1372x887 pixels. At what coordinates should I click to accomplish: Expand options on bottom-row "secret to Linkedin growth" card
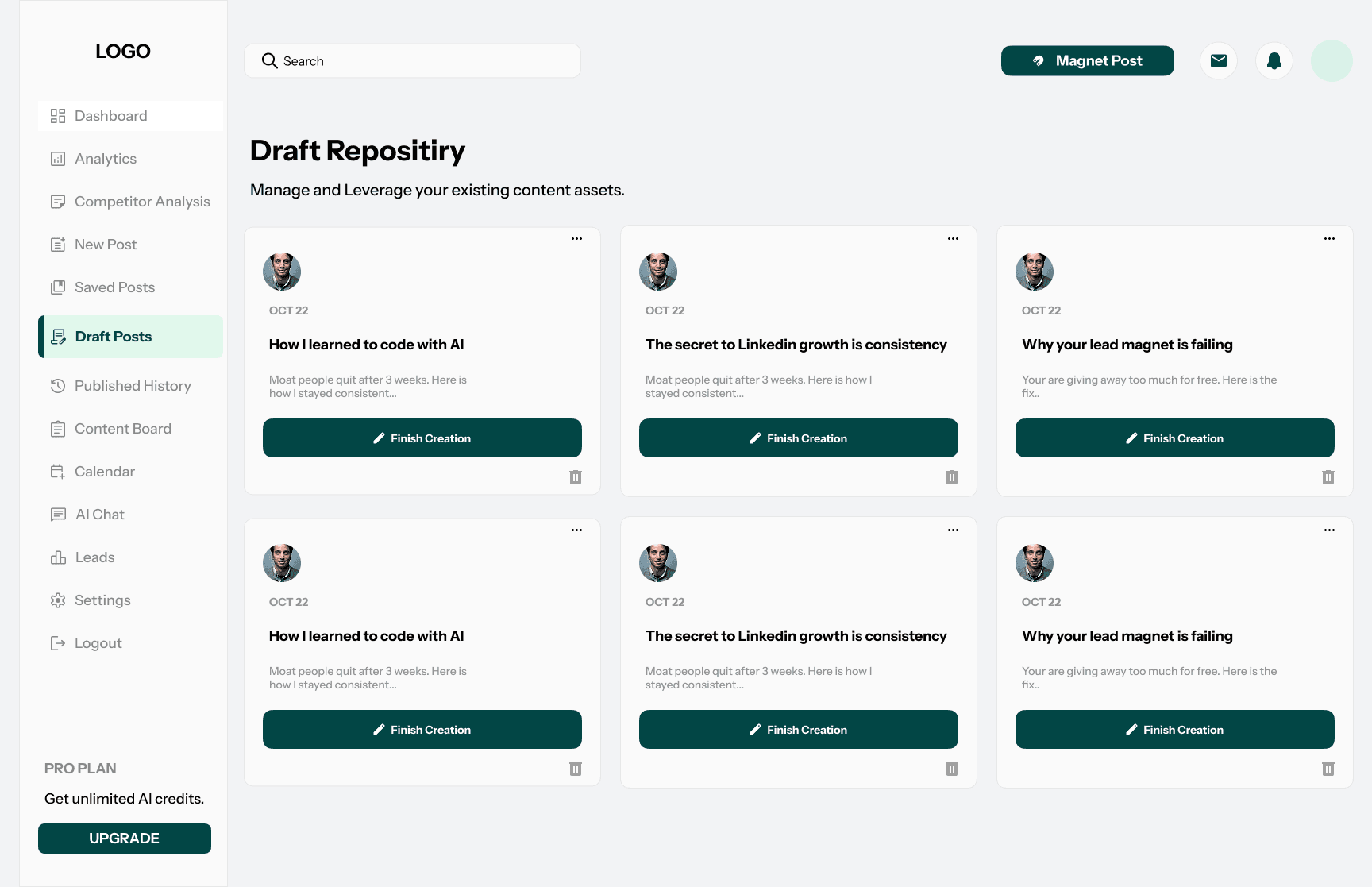pos(954,530)
